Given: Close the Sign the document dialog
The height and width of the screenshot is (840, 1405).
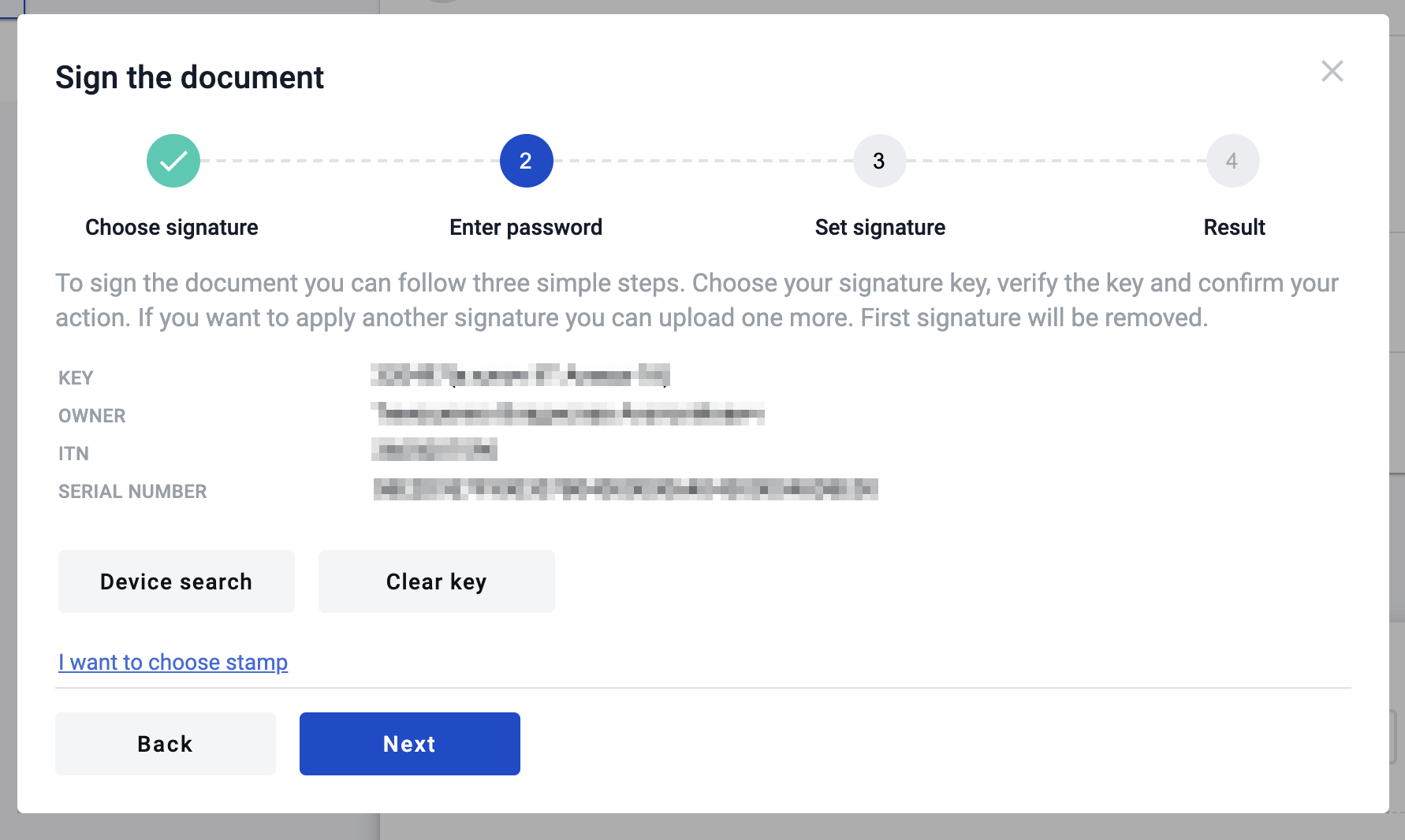Looking at the screenshot, I should point(1332,72).
